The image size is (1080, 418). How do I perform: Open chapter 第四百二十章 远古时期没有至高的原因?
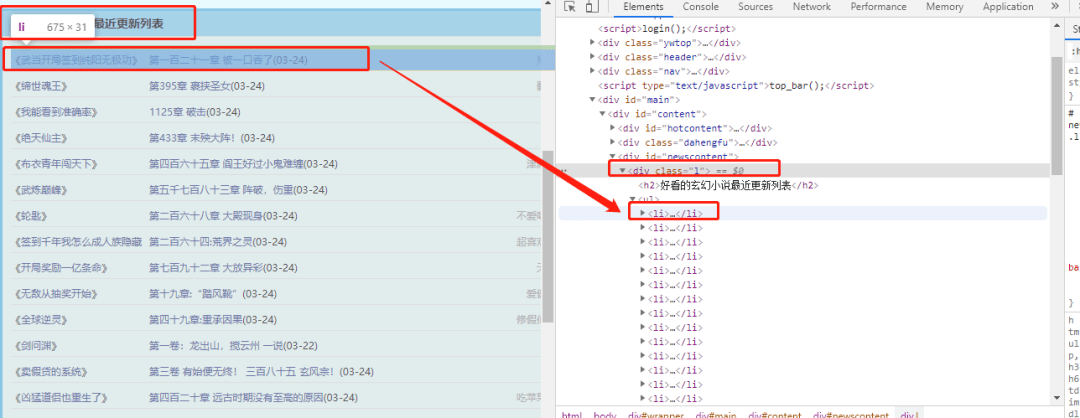tap(236, 397)
